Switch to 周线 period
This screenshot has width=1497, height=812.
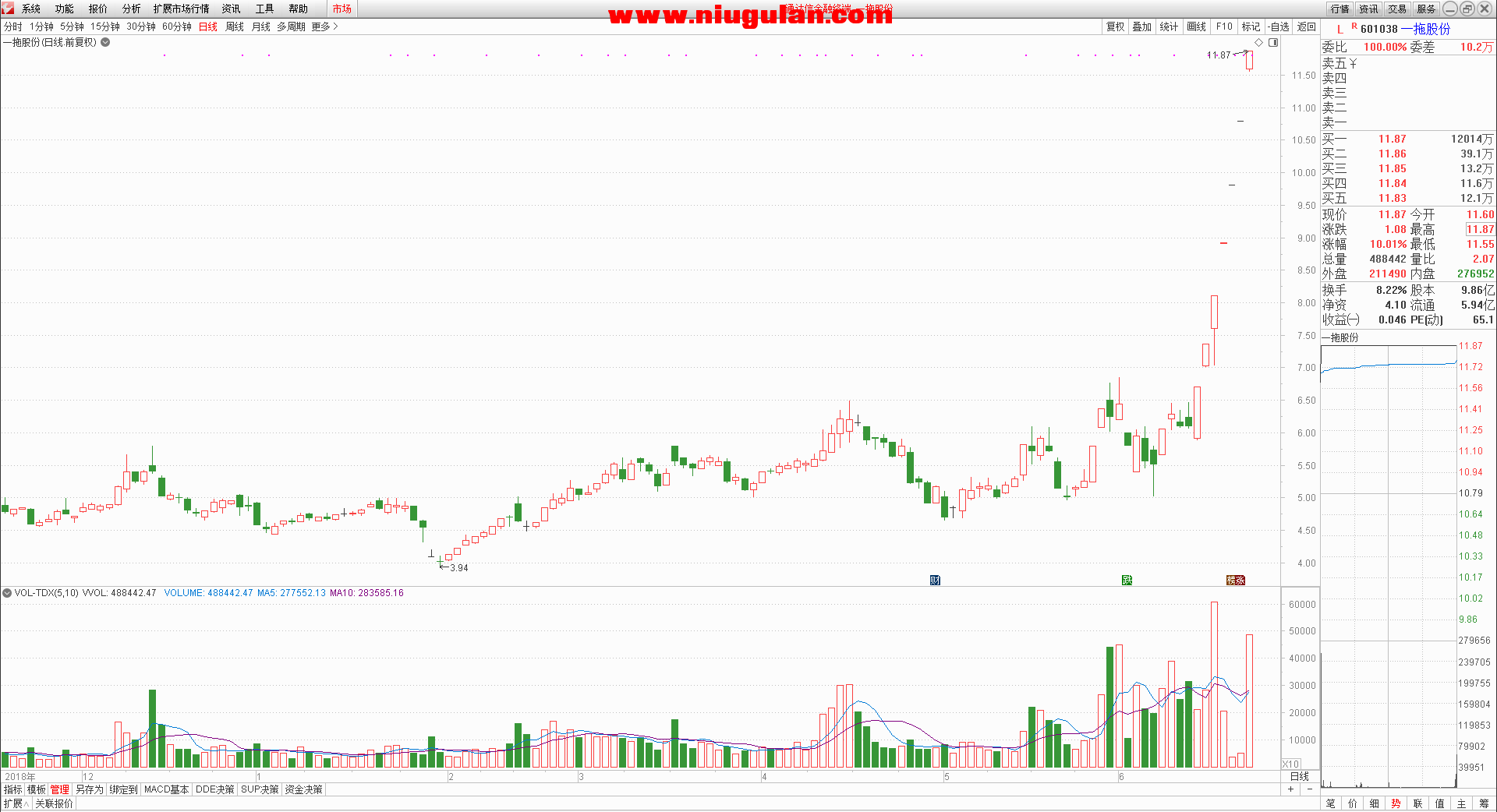(x=235, y=26)
